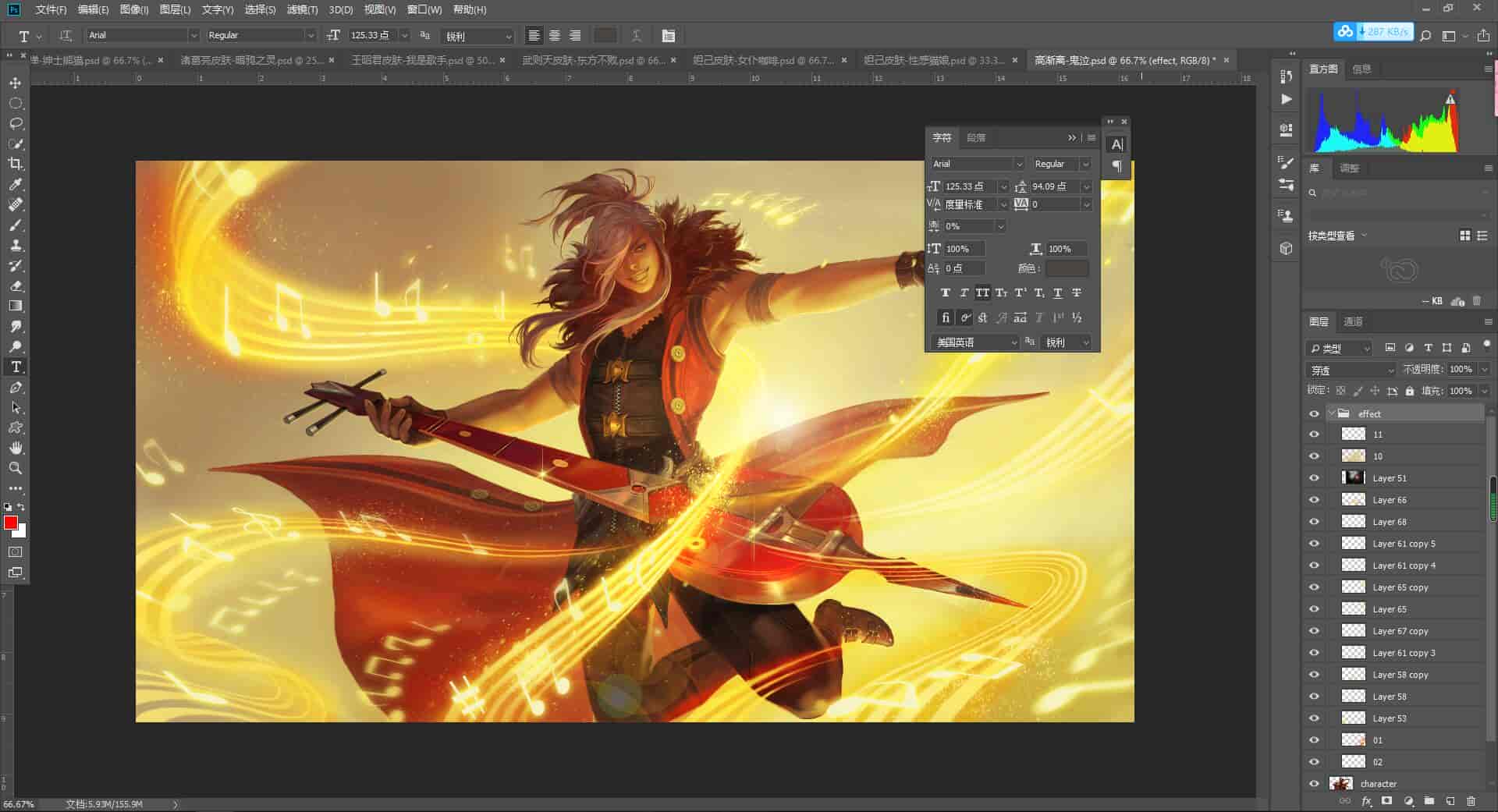Select the Gradient tool
Viewport: 1498px width, 812px height.
[16, 306]
